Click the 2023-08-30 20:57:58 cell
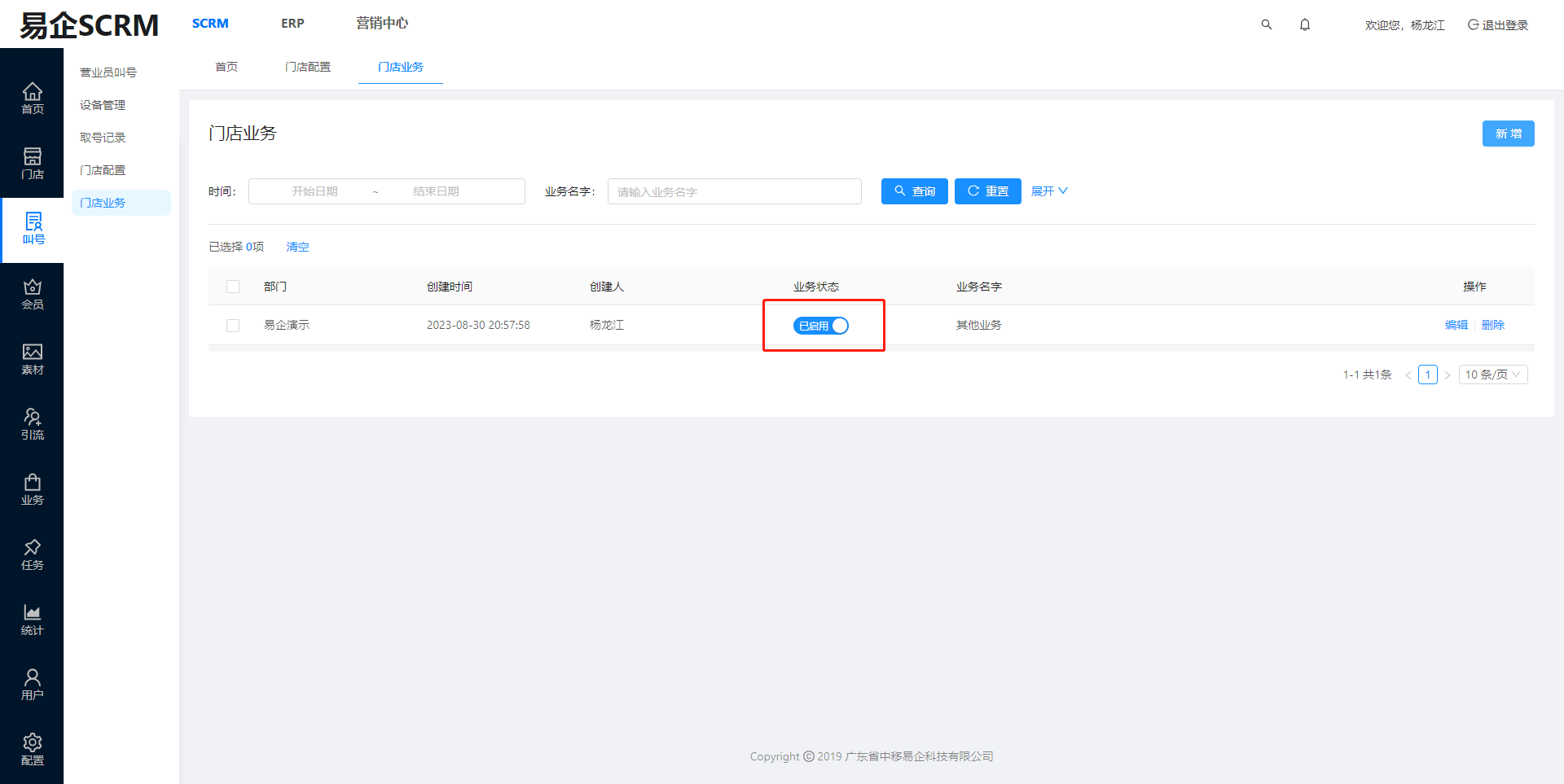The width and height of the screenshot is (1564, 784). [478, 325]
